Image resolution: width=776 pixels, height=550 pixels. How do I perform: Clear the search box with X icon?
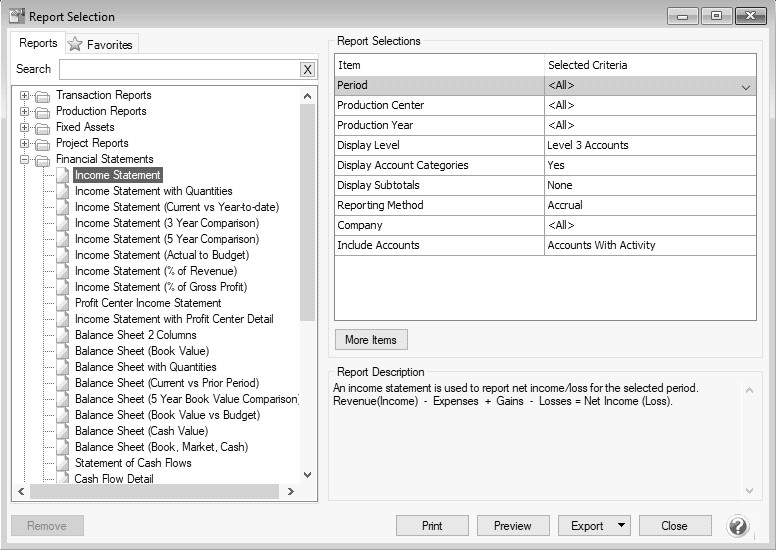tap(307, 69)
